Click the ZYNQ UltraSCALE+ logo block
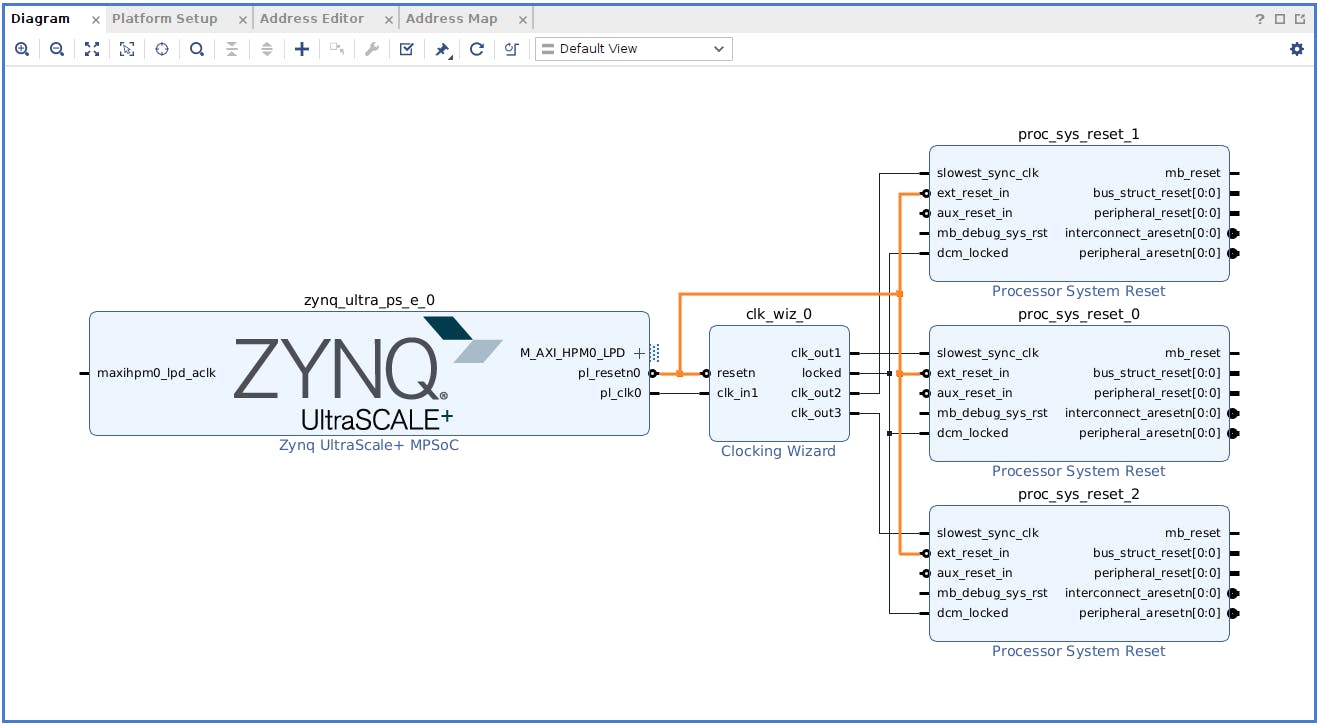 click(x=369, y=373)
